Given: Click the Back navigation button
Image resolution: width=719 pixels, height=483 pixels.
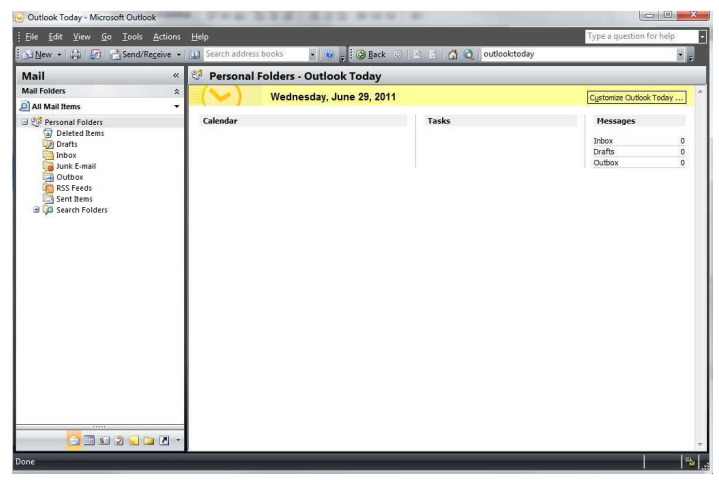Looking at the screenshot, I should coord(371,55).
